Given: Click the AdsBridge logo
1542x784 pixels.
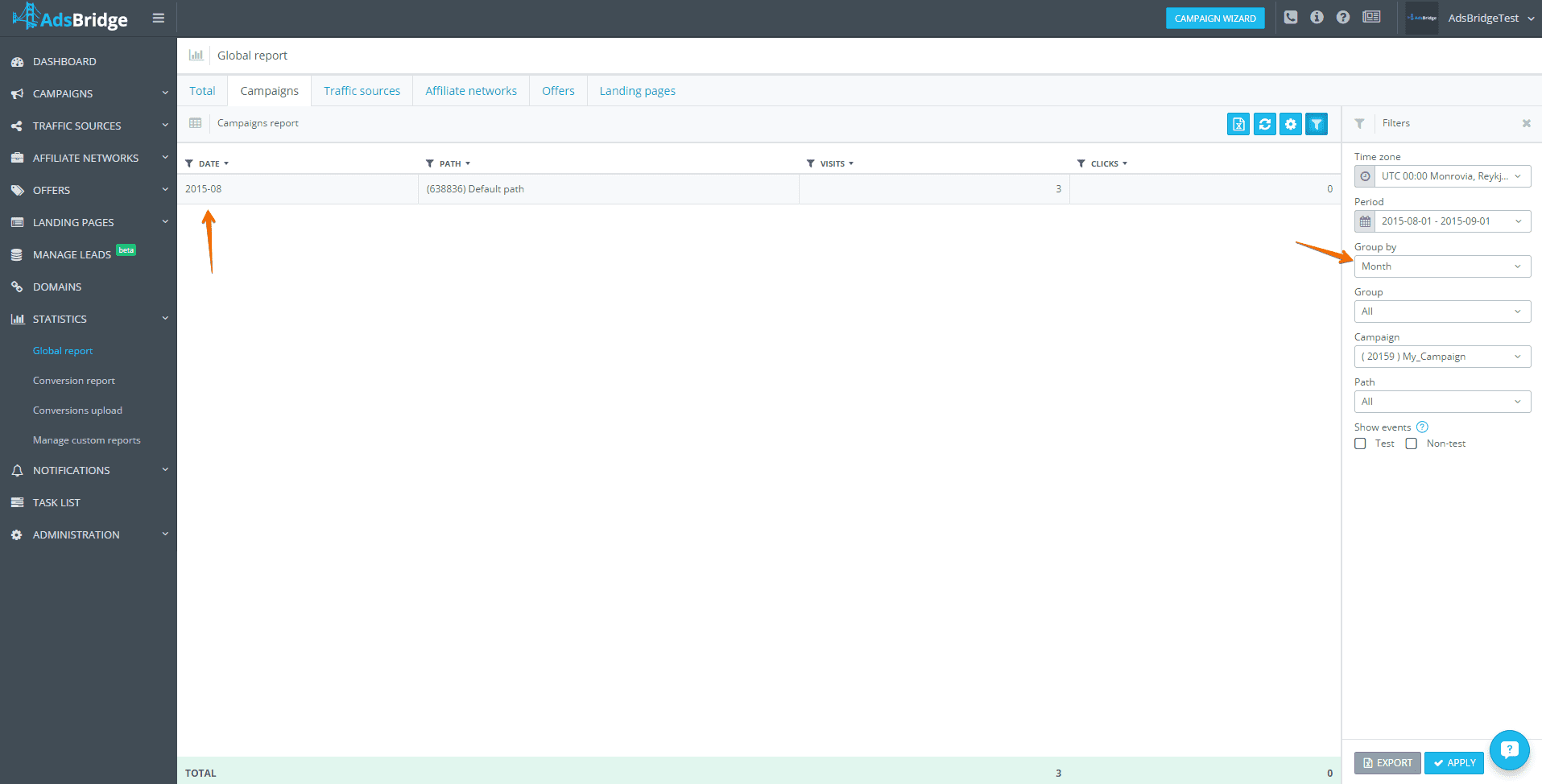Looking at the screenshot, I should click(x=71, y=17).
